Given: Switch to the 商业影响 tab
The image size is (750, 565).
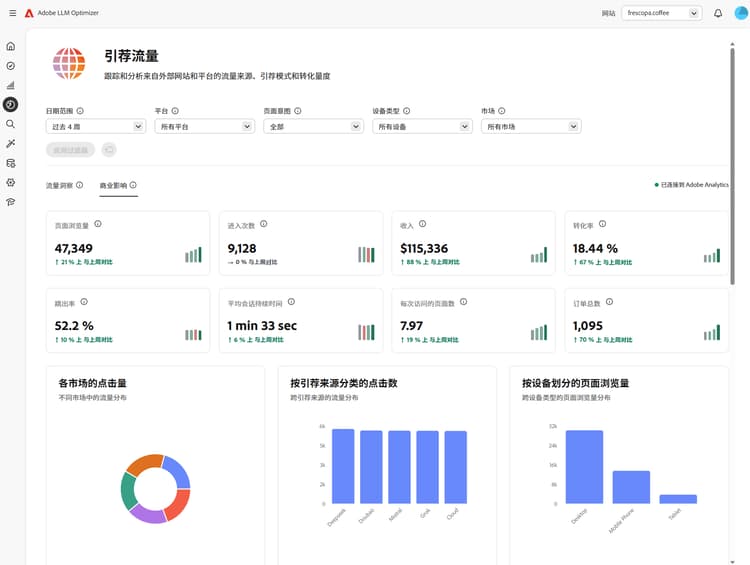Looking at the screenshot, I should 113,185.
